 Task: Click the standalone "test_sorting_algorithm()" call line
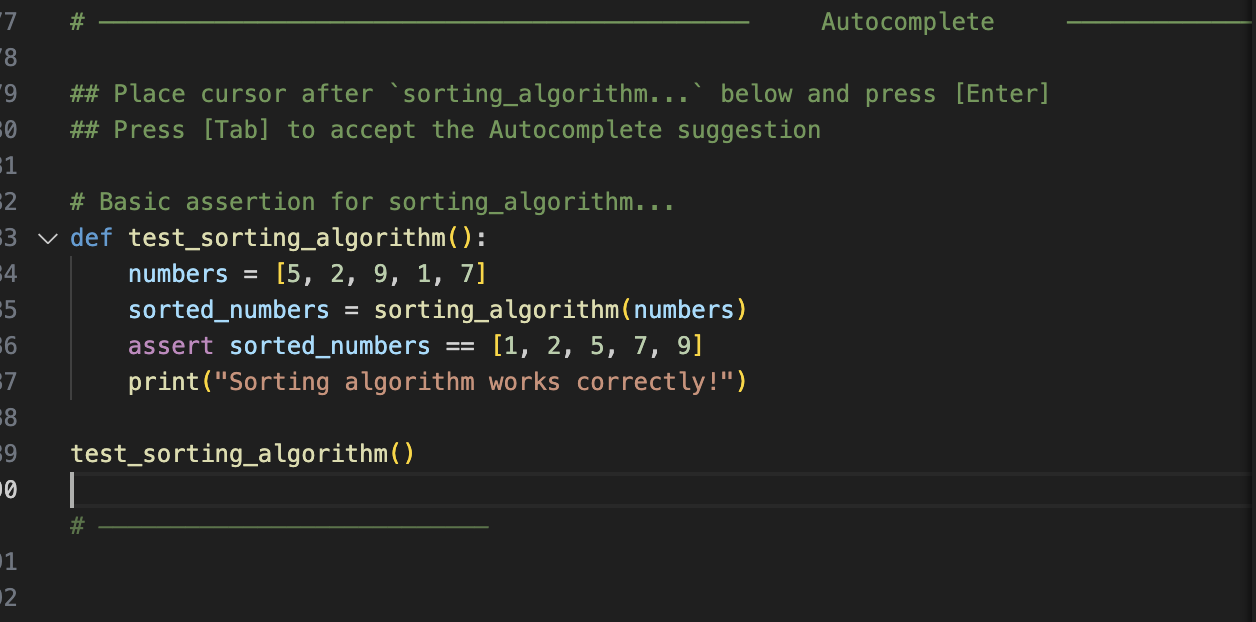tap(242, 454)
